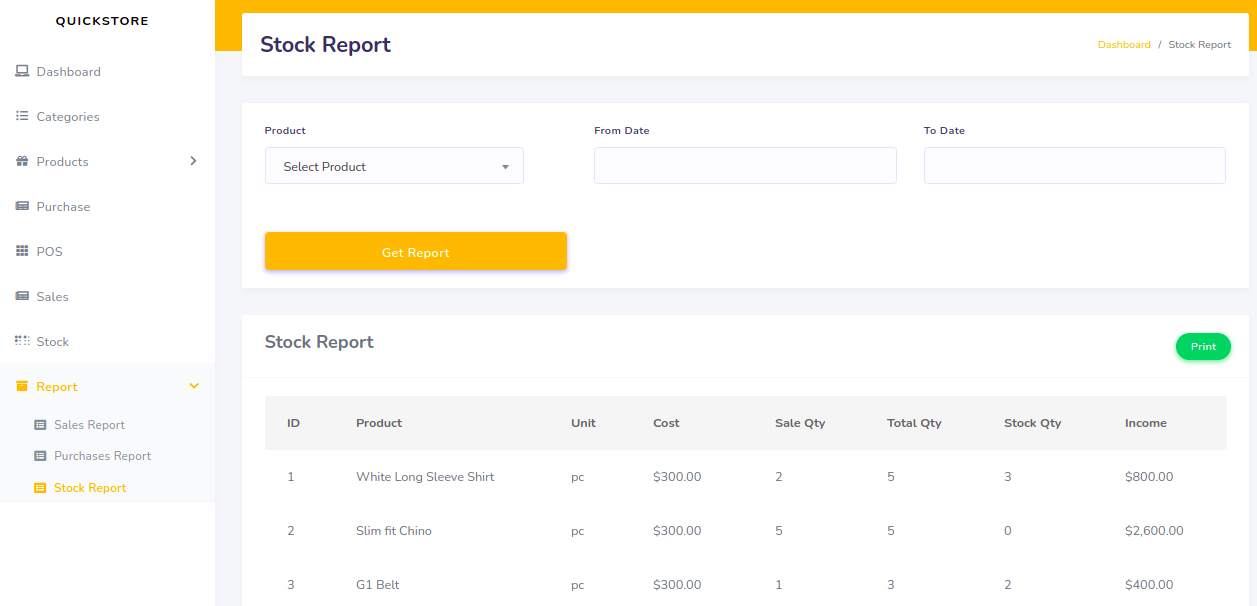Click the $800.00 income value

coord(1149,477)
